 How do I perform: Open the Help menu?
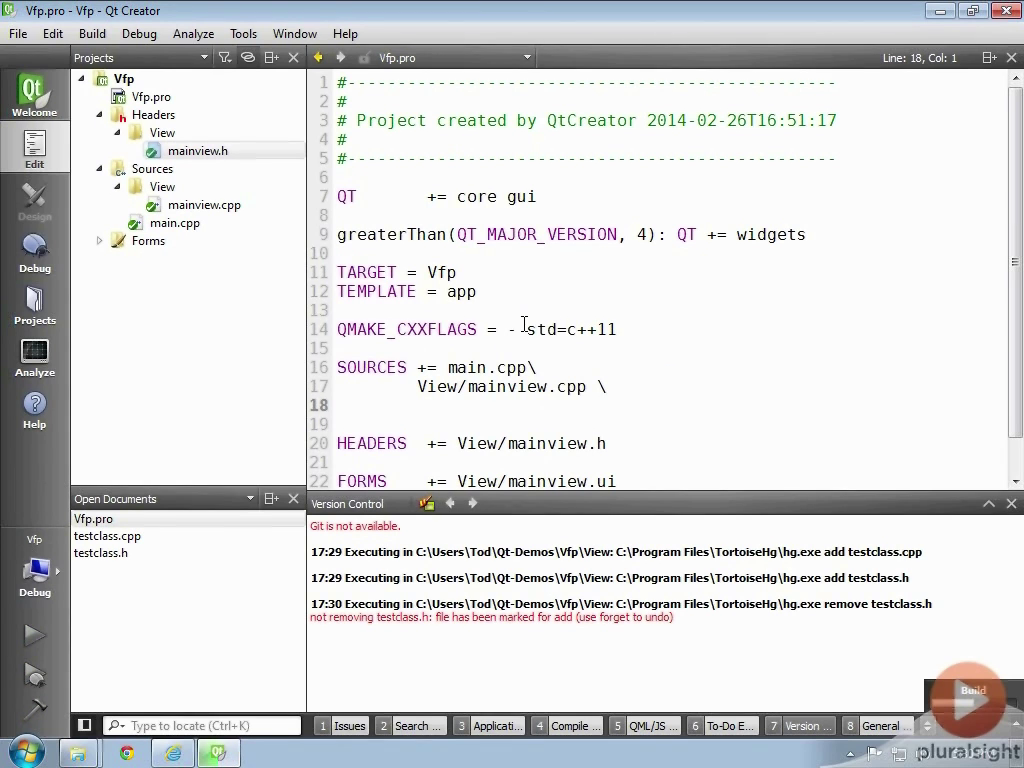345,33
